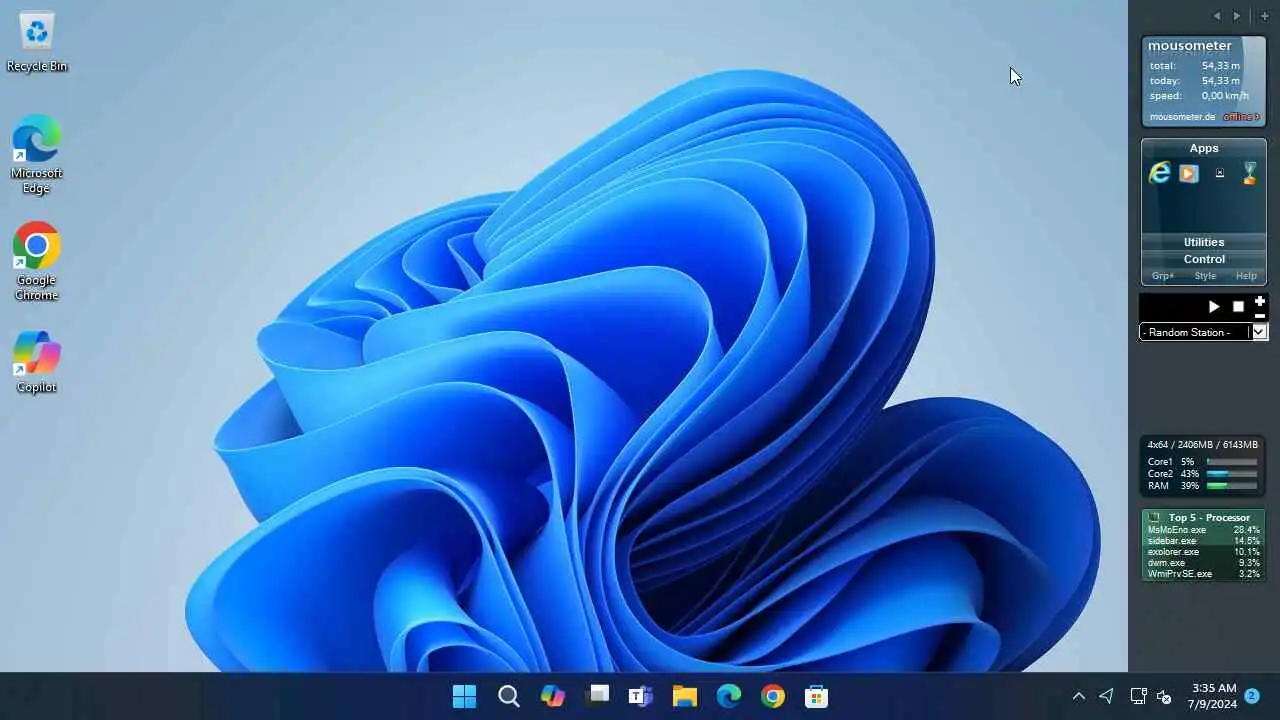Play the radio station in the radio gadget

(1214, 307)
